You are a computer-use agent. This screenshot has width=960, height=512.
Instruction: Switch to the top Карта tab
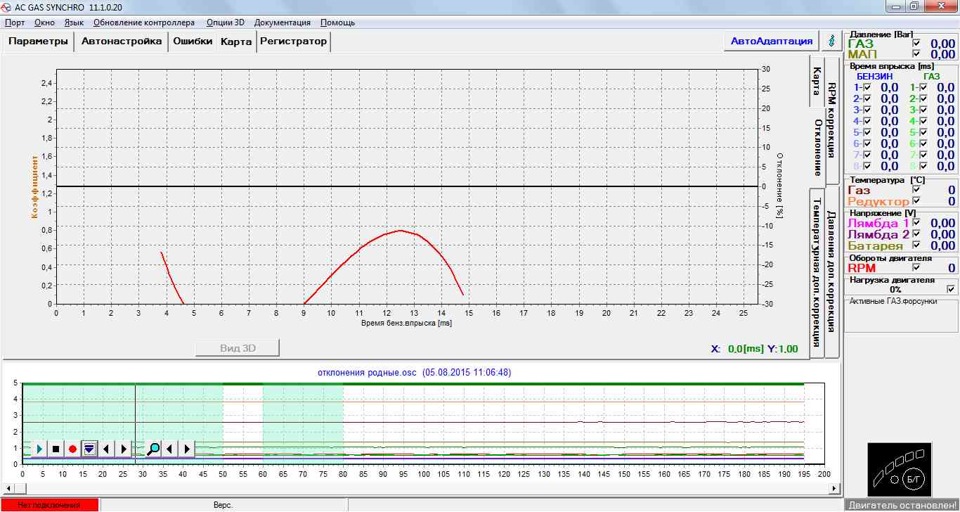[236, 42]
